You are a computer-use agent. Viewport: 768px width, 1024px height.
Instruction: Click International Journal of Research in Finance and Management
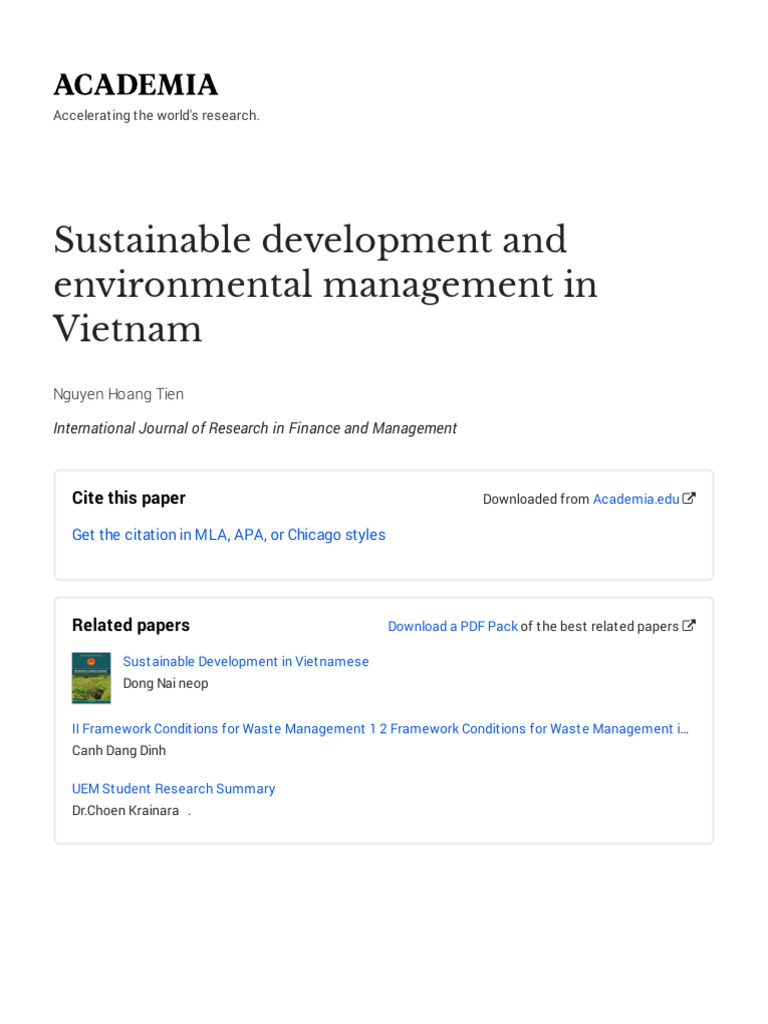click(x=255, y=428)
